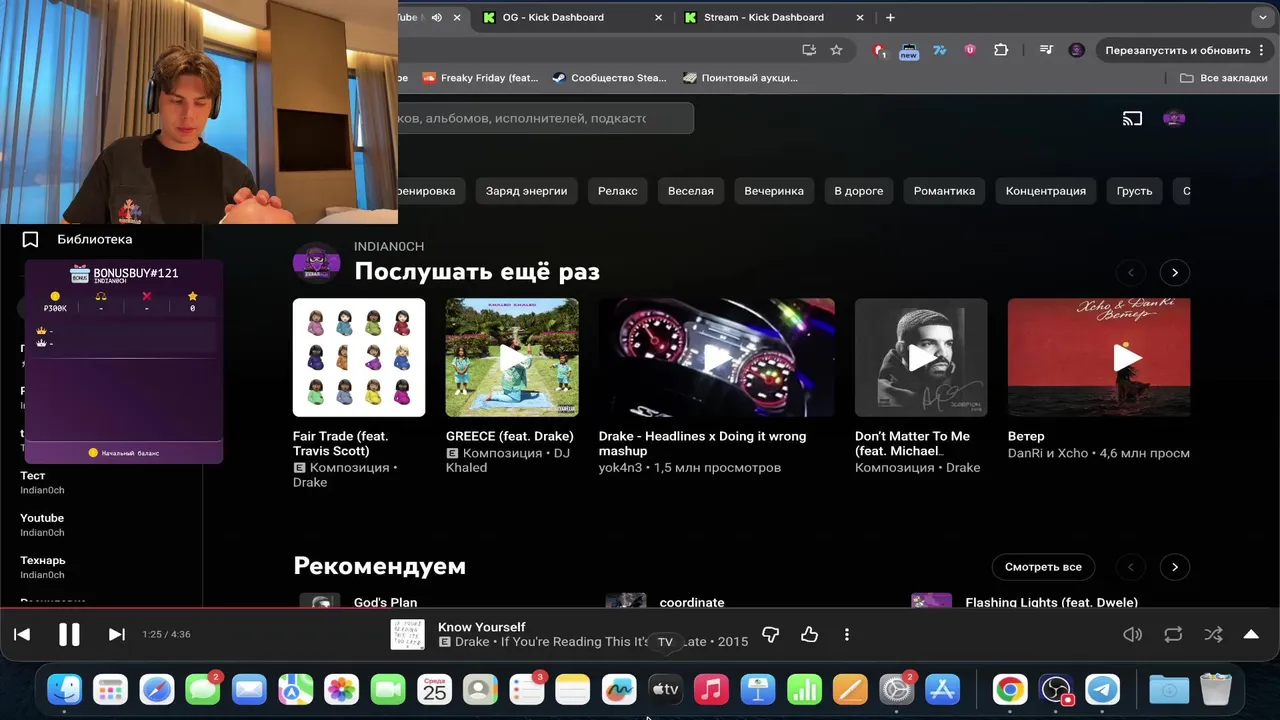The image size is (1280, 720).
Task: Open the Freaky Friday SoundCloud bookmark
Action: [481, 77]
